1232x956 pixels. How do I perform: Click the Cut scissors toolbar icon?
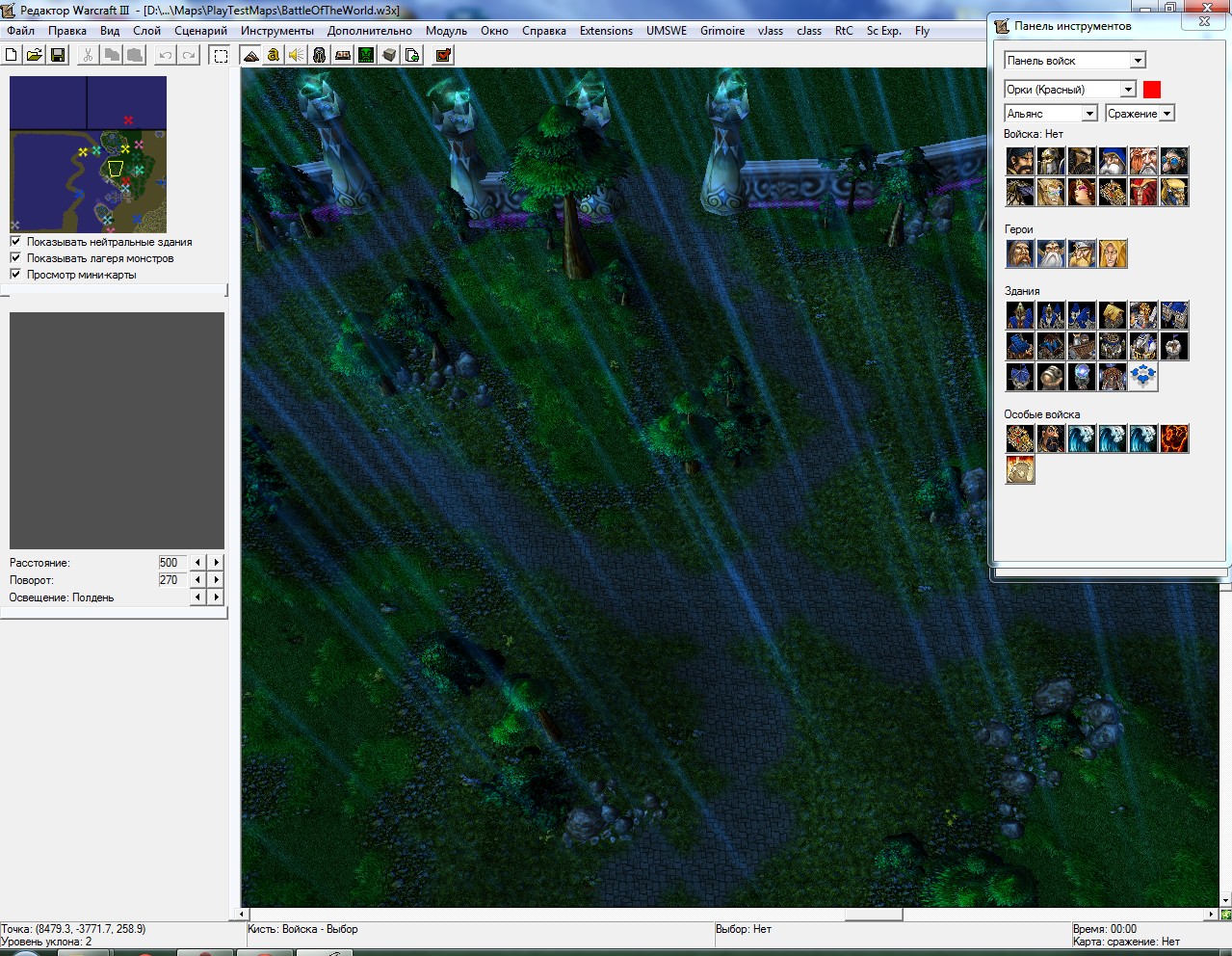(89, 55)
